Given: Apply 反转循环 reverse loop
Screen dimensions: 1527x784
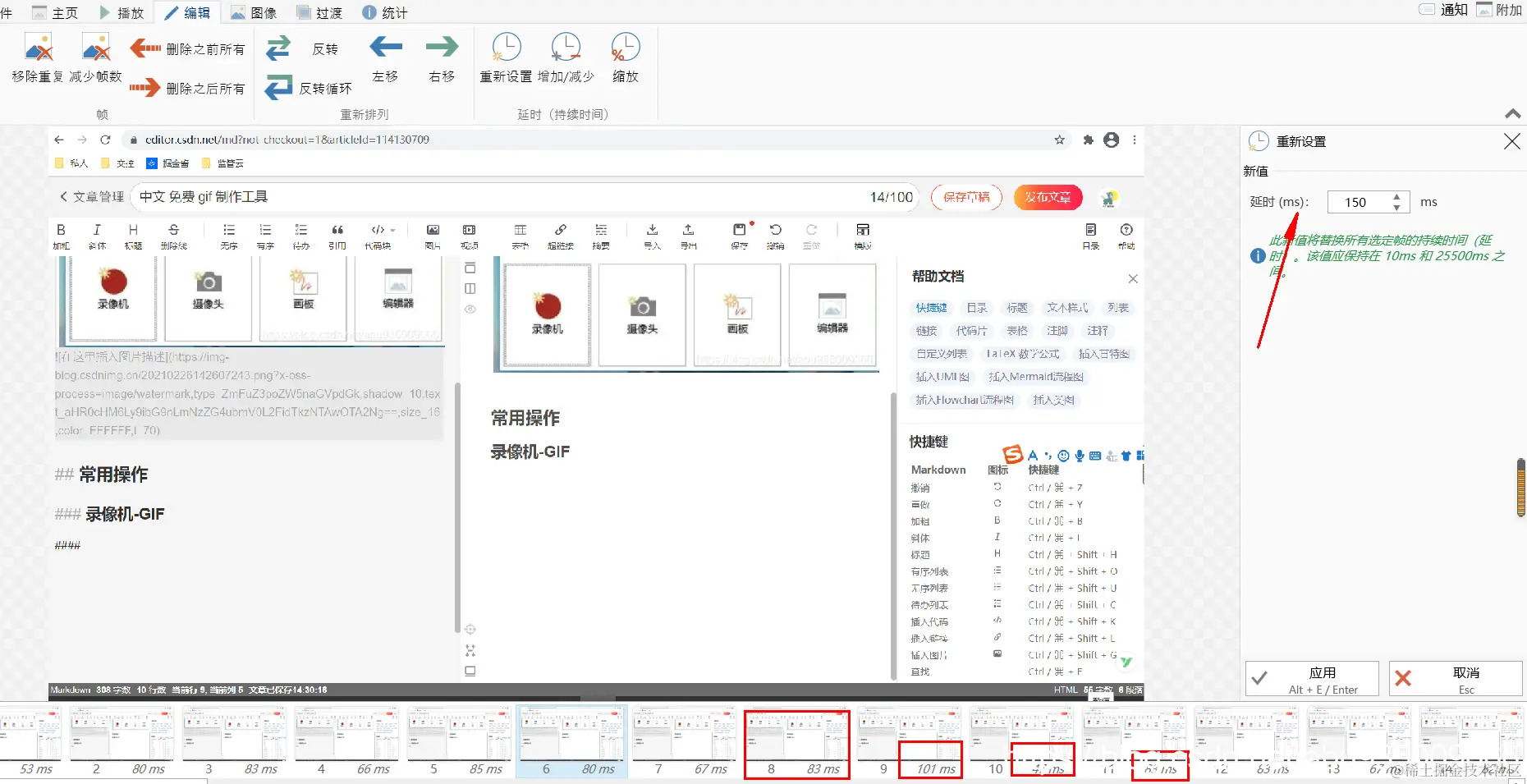Looking at the screenshot, I should 277,88.
